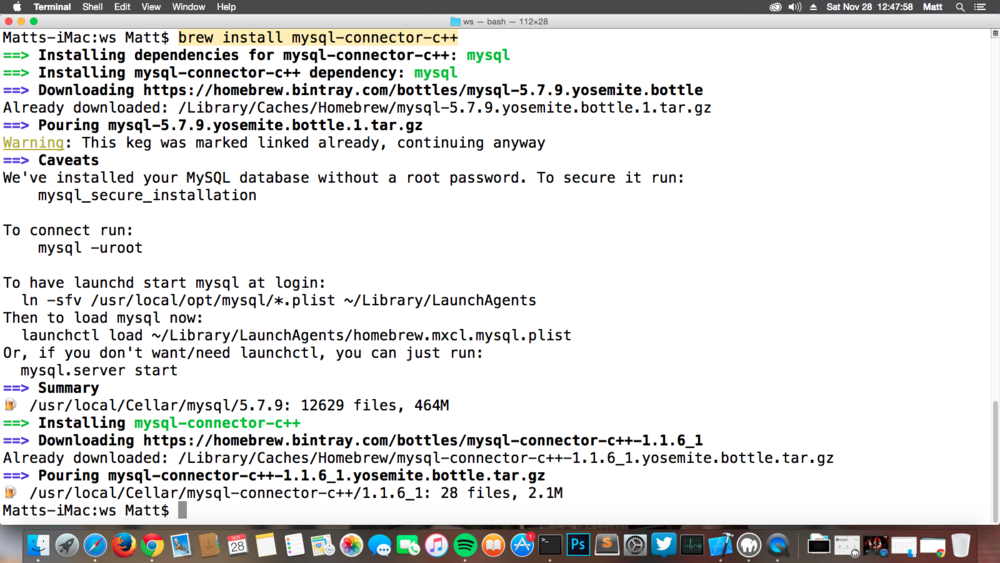Open the Trash in the Dock
The width and height of the screenshot is (1000, 563).
[x=960, y=545]
